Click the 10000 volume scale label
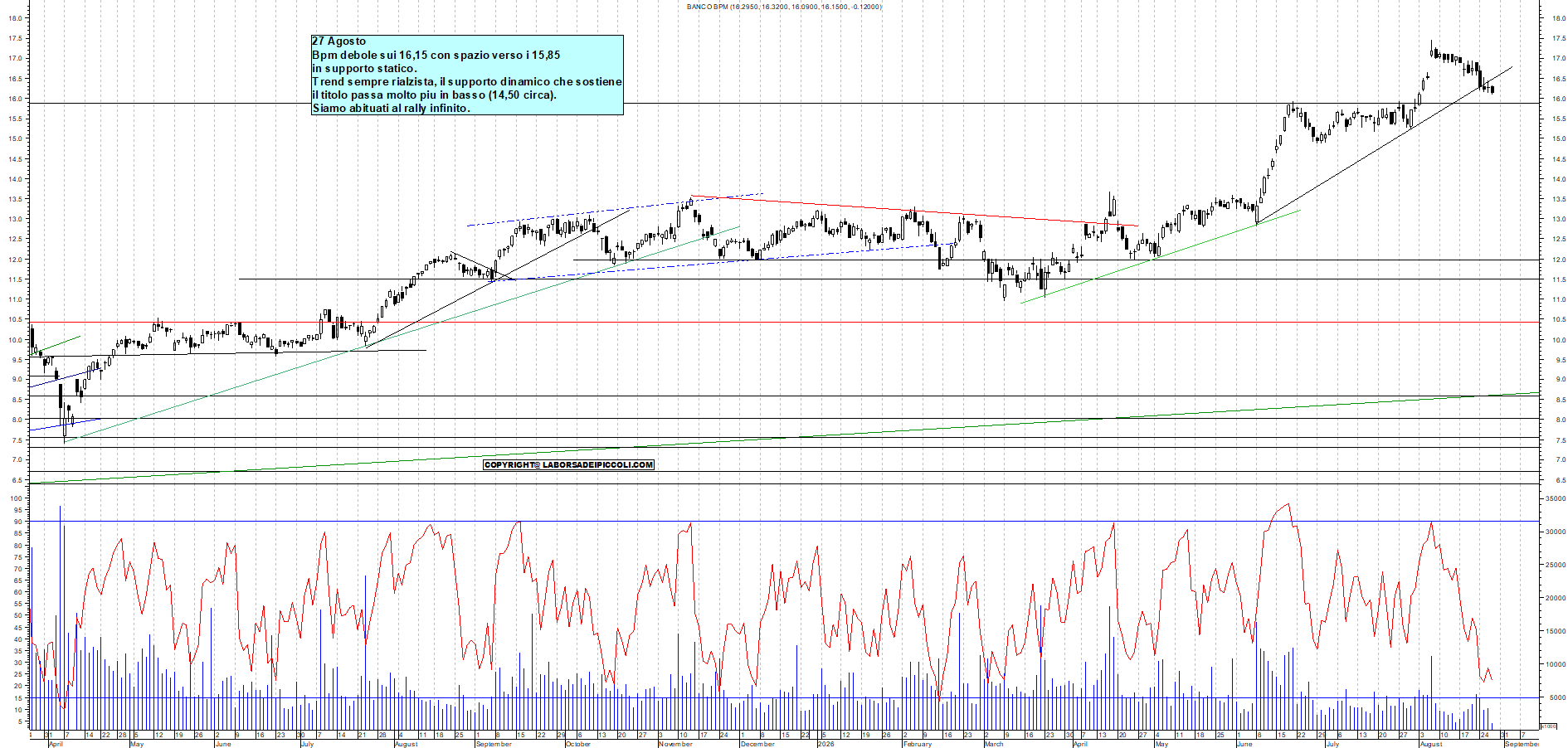1568x748 pixels. click(x=1556, y=664)
